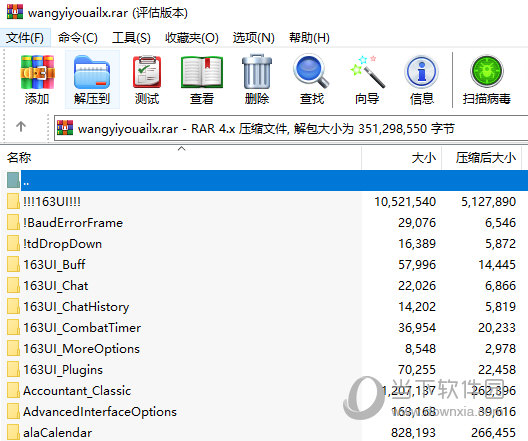Launch the Wizard (向导) wand icon

367,71
